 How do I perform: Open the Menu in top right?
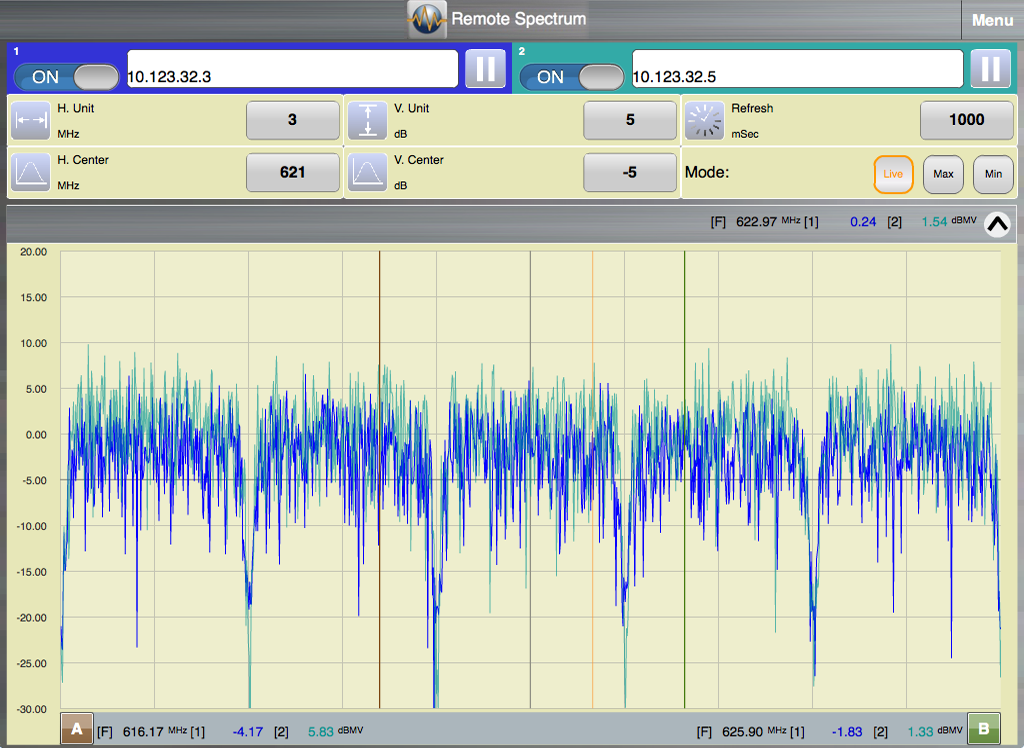(992, 20)
